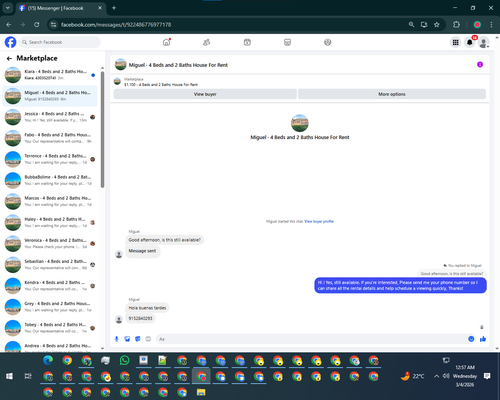Open Microsoft Edge from the taskbar
The width and height of the screenshot is (500, 400).
48,360
